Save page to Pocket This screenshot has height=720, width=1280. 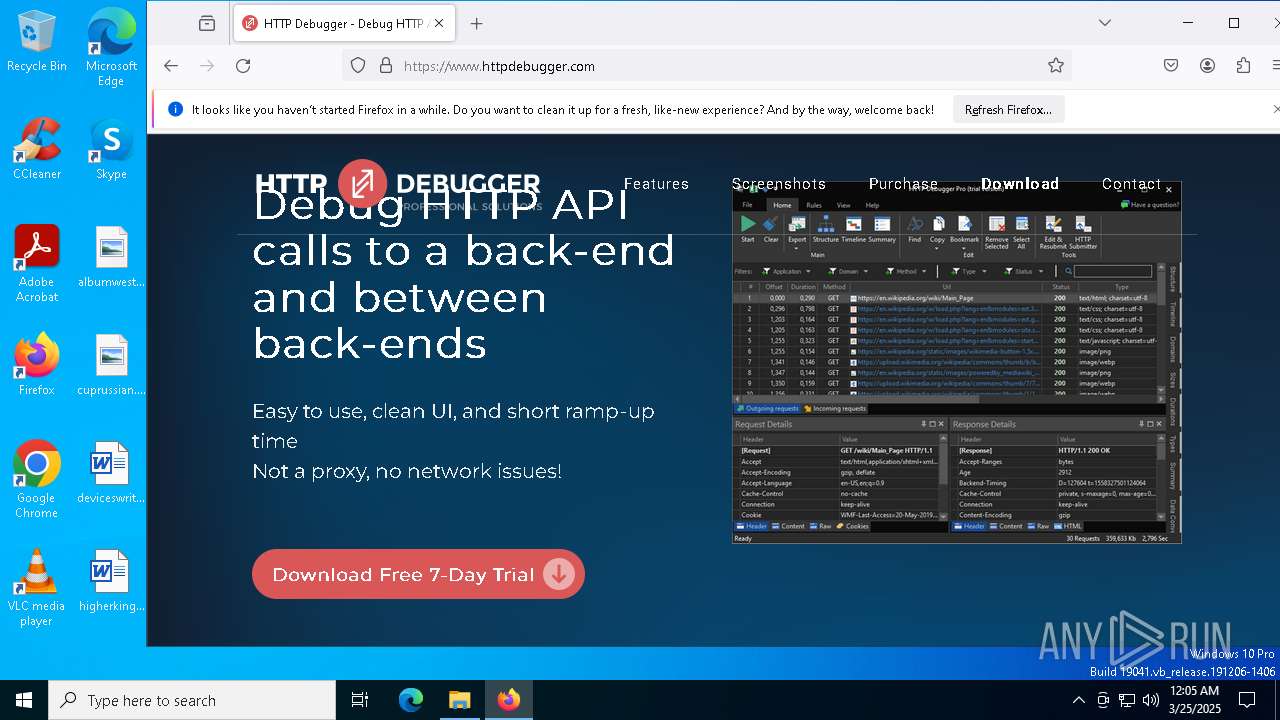click(x=1171, y=66)
